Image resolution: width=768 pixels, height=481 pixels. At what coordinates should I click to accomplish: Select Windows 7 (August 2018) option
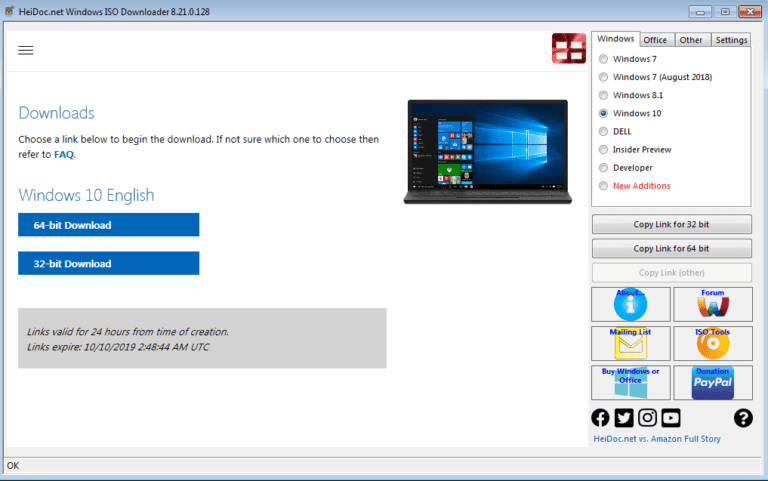[x=656, y=77]
